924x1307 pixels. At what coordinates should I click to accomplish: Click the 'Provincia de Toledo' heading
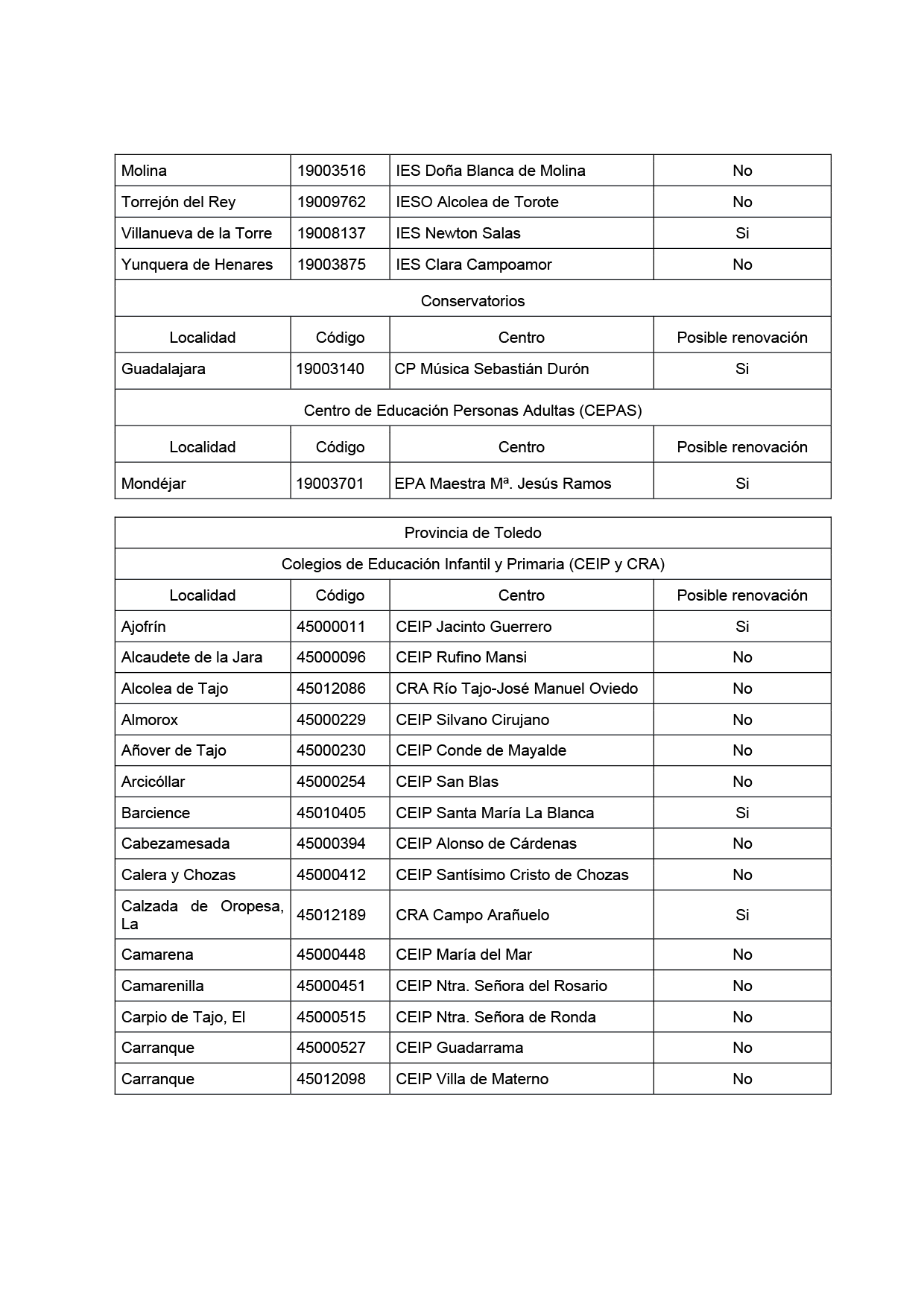[472, 533]
